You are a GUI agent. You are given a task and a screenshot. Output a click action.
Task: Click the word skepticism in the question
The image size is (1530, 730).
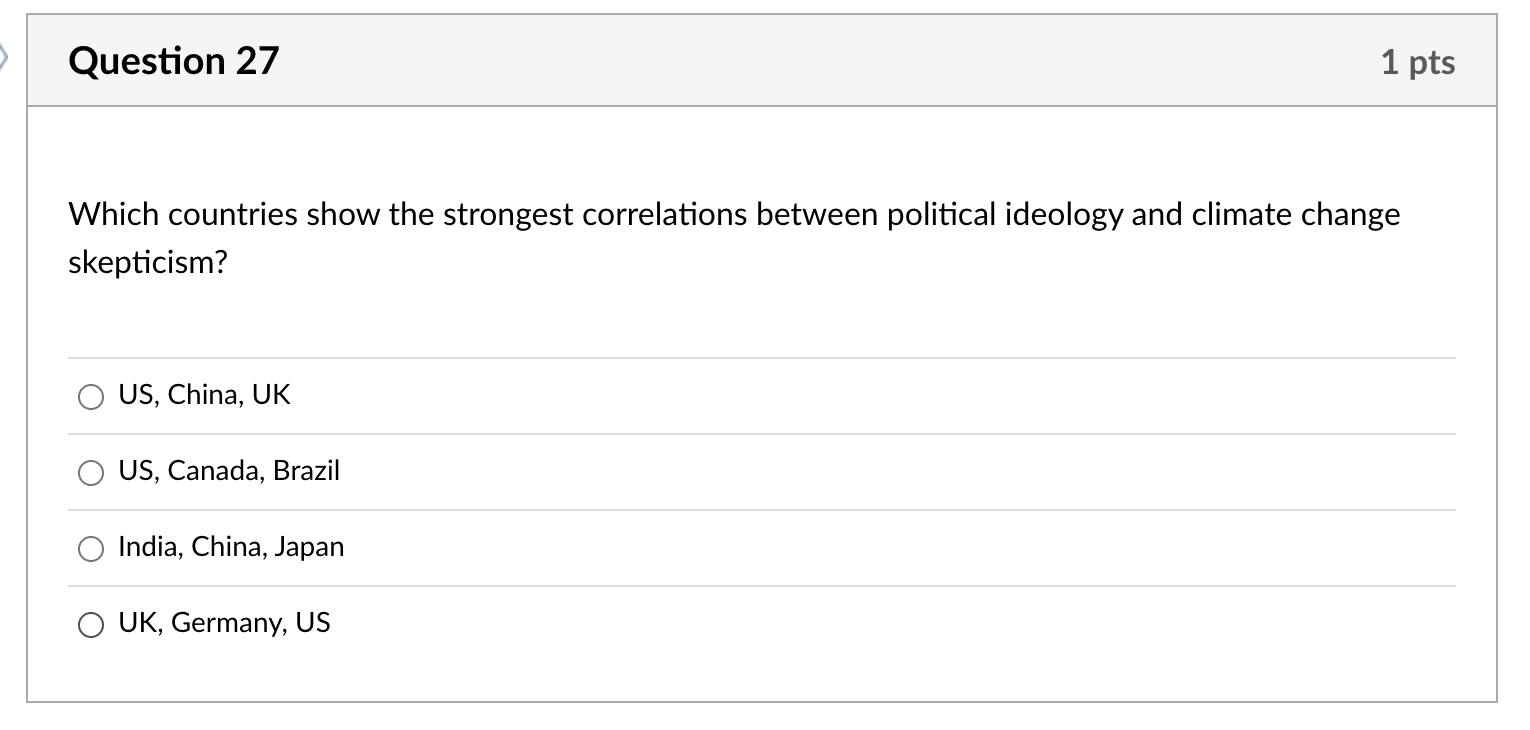tap(146, 264)
